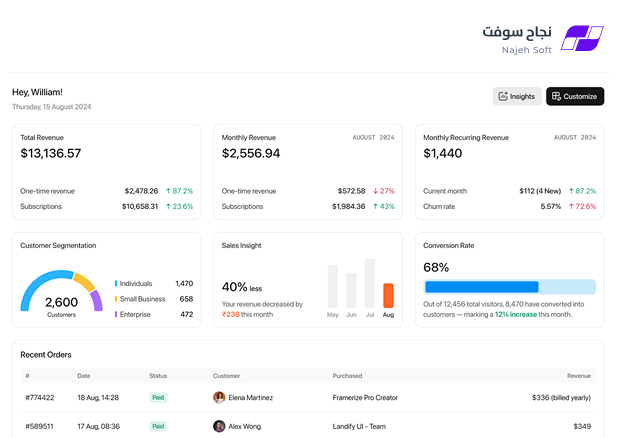
Task: Click the red up arrow beside churn rate 72.6%
Action: (x=571, y=207)
